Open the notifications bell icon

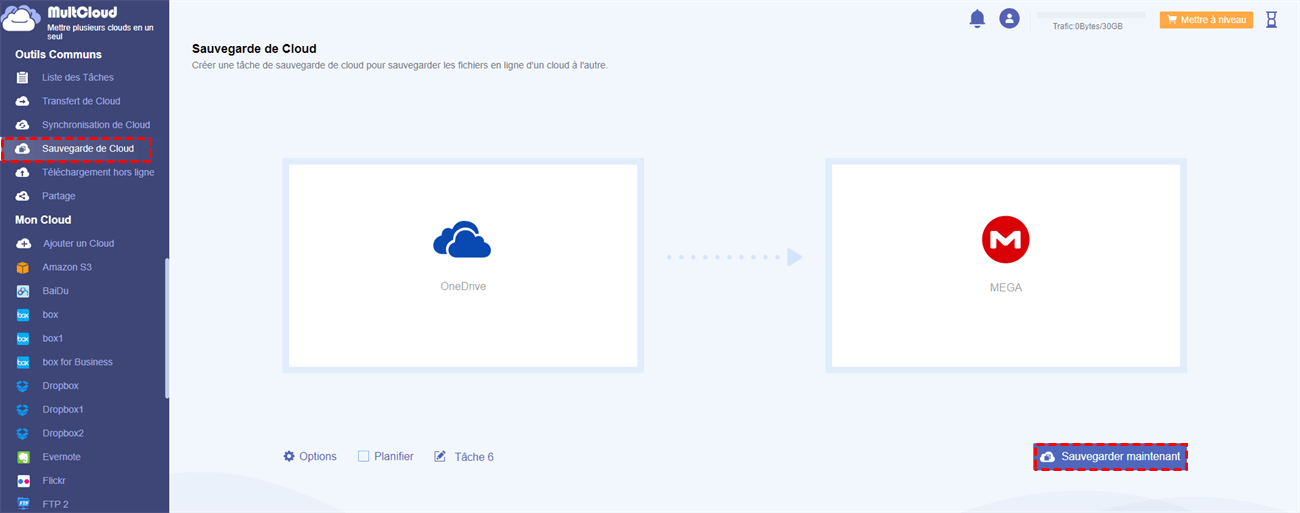tap(977, 19)
